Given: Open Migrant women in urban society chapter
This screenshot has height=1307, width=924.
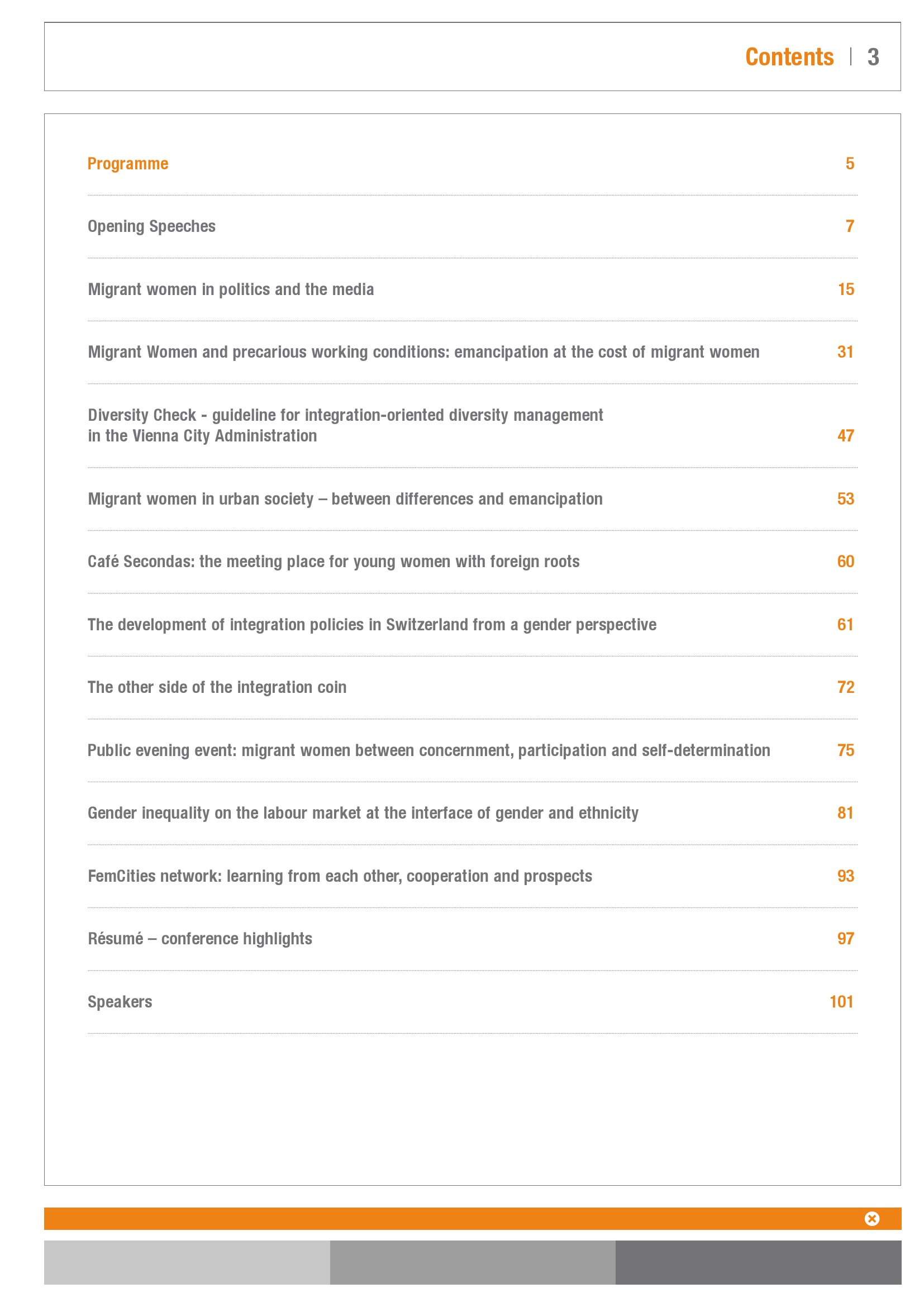Looking at the screenshot, I should click(345, 499).
